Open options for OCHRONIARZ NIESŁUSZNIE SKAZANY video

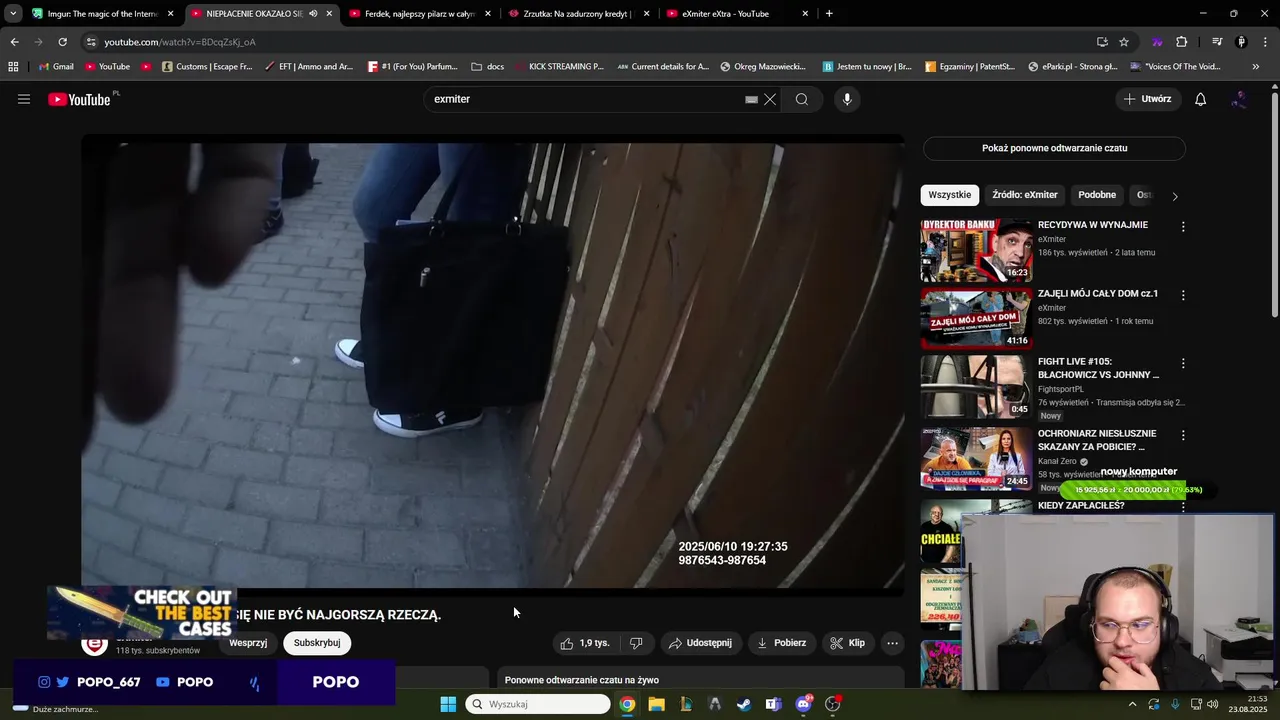click(x=1183, y=435)
